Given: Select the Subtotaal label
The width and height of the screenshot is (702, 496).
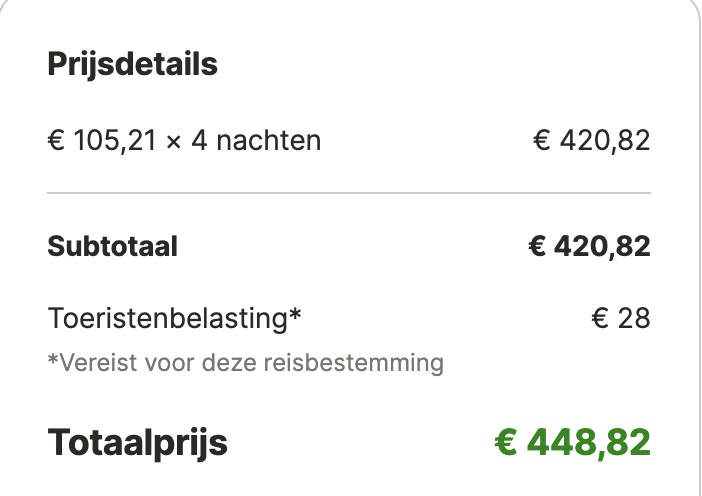Looking at the screenshot, I should click(x=112, y=246).
